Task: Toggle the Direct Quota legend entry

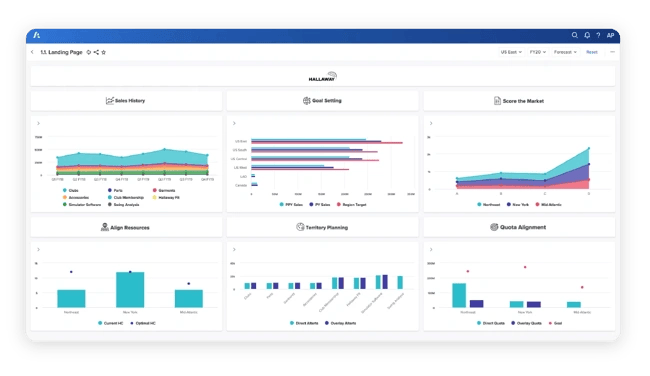Action: point(491,323)
